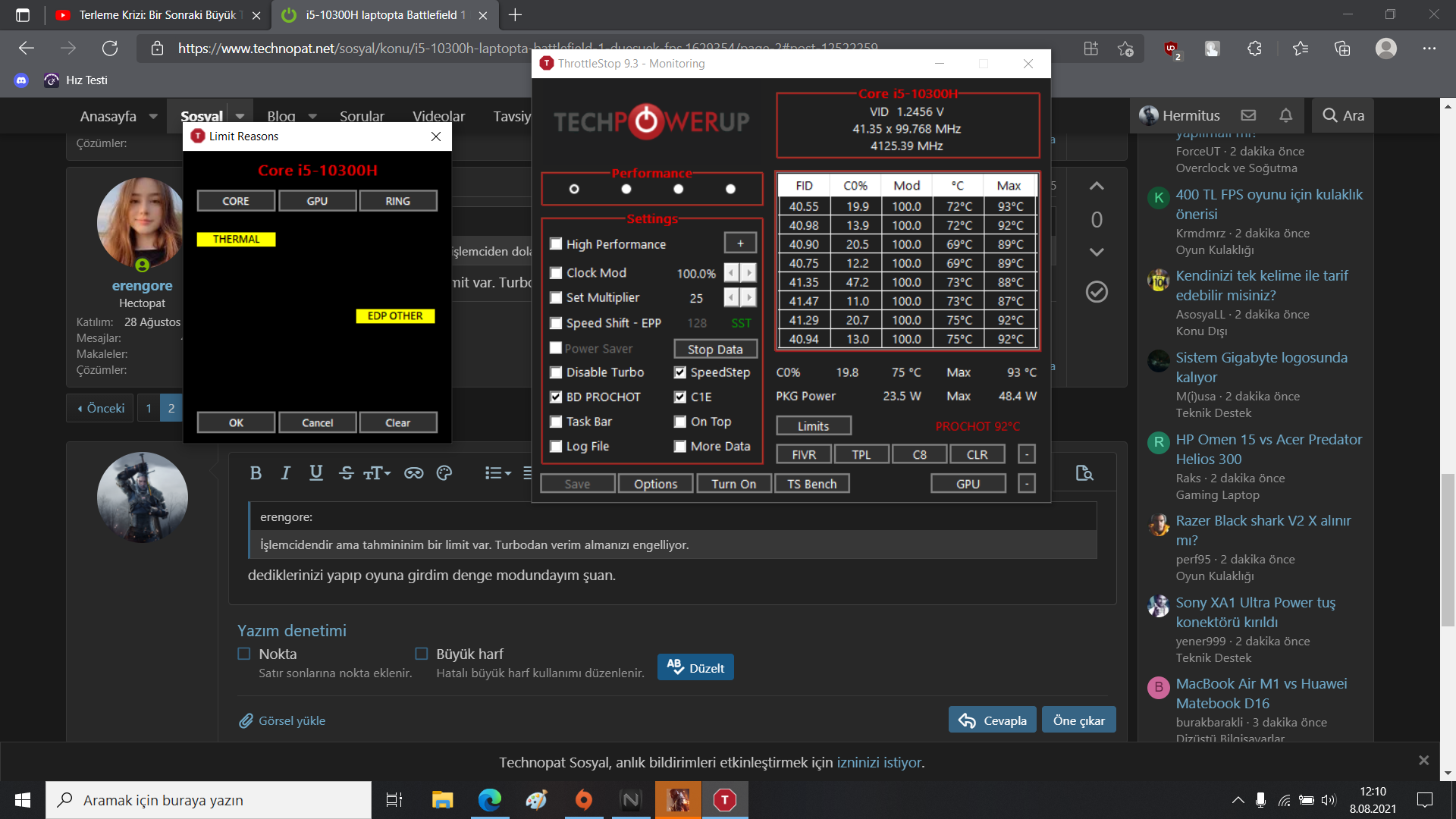Click the upvote arrow on the post
This screenshot has height=819, width=1456.
tap(1097, 186)
